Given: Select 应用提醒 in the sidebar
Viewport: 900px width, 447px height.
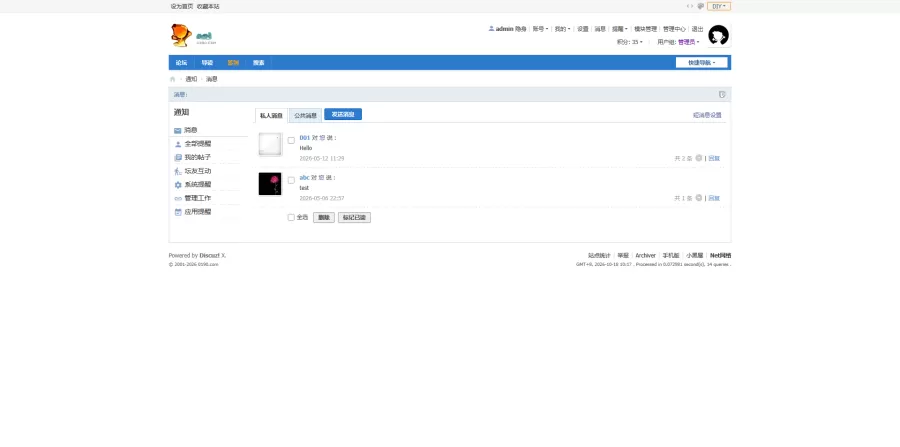Looking at the screenshot, I should point(197,212).
